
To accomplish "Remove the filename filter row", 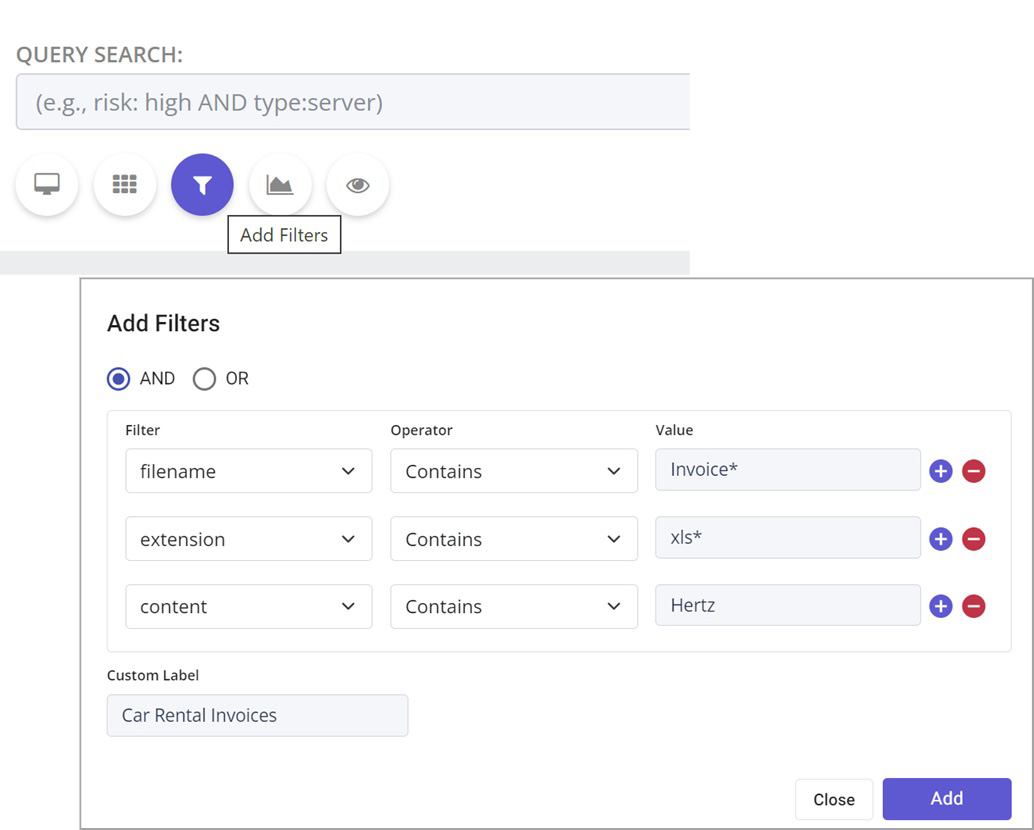I will [x=974, y=471].
